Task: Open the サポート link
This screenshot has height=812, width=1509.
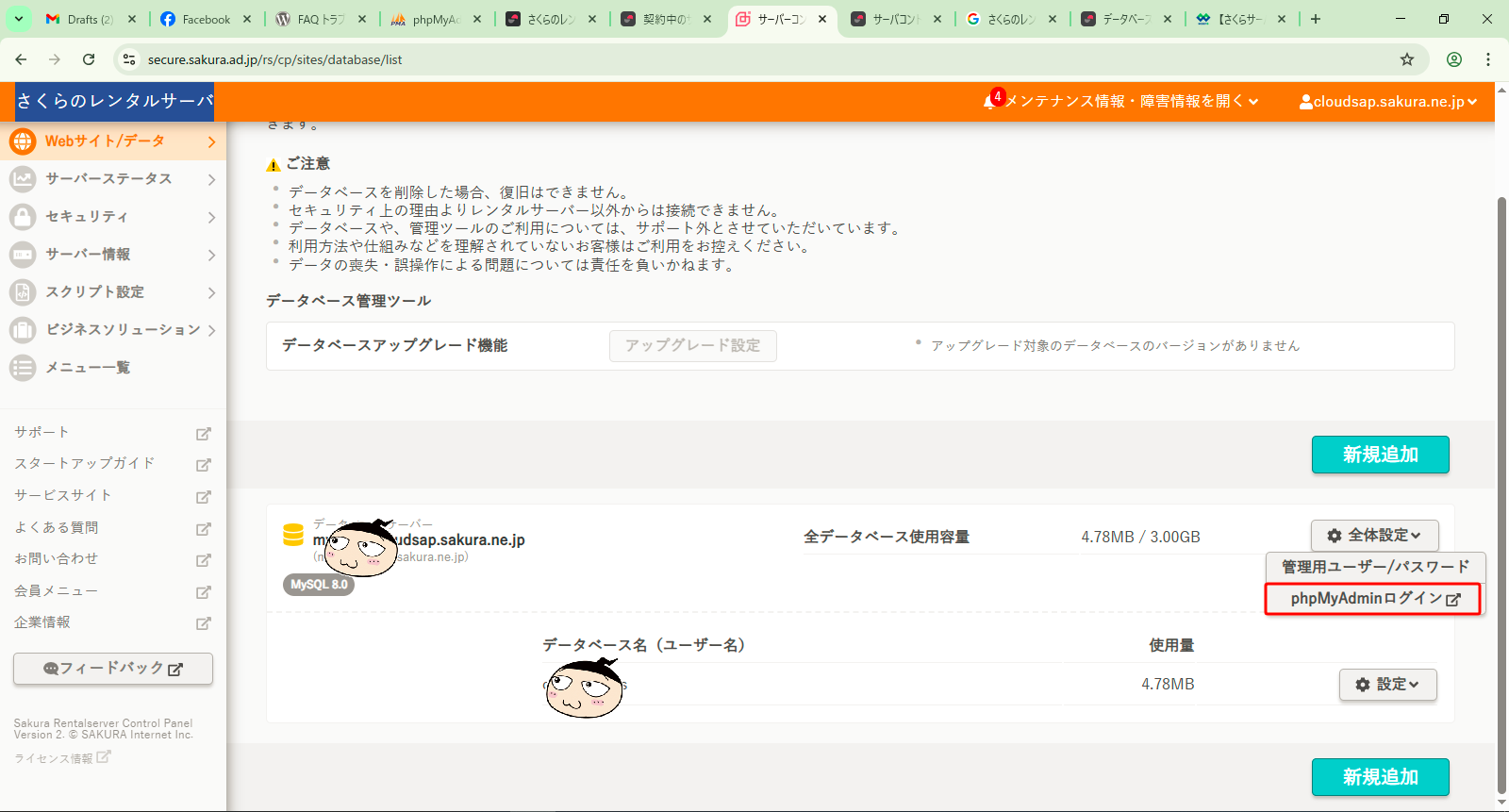Action: [x=41, y=432]
